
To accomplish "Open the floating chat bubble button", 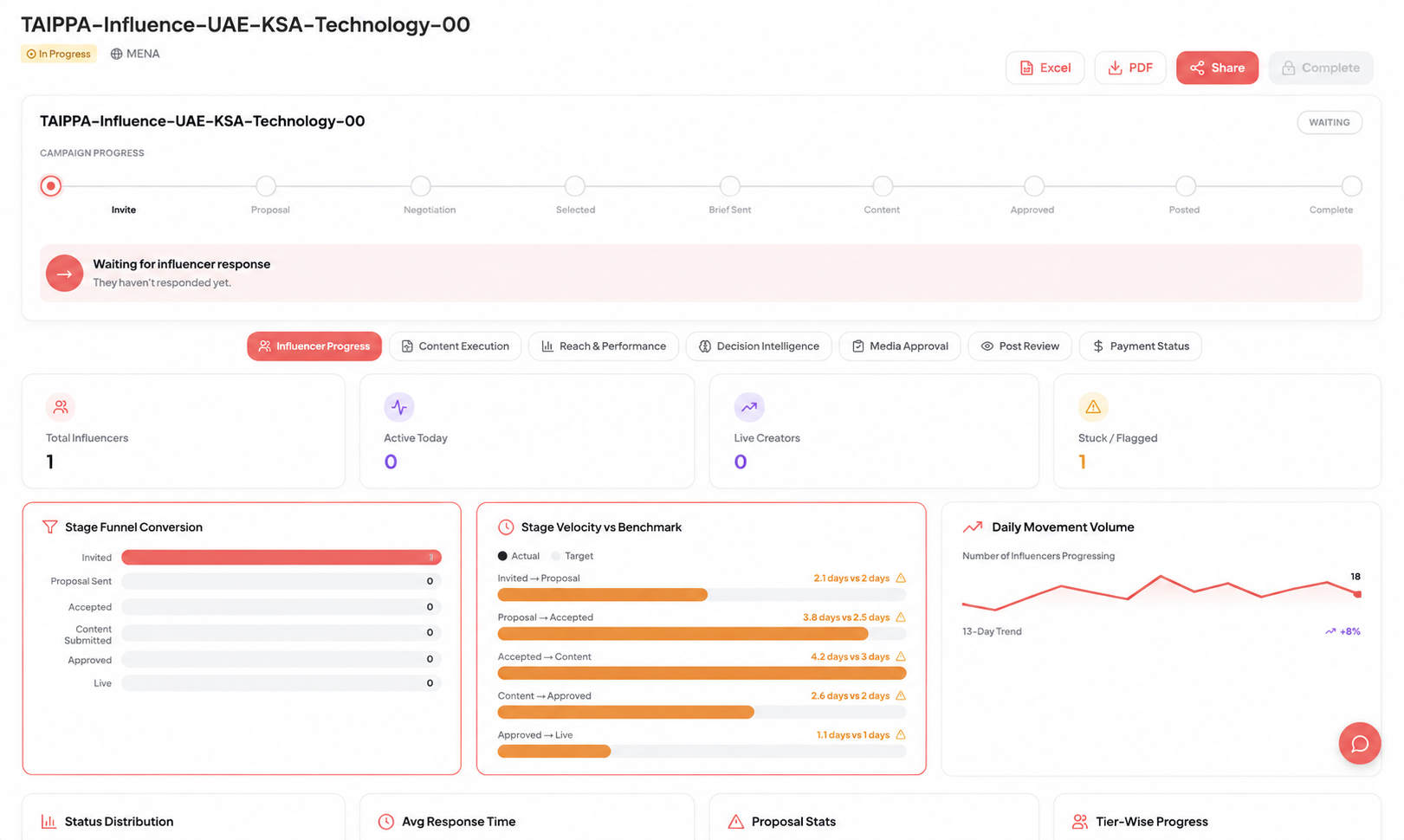I will tap(1360, 743).
